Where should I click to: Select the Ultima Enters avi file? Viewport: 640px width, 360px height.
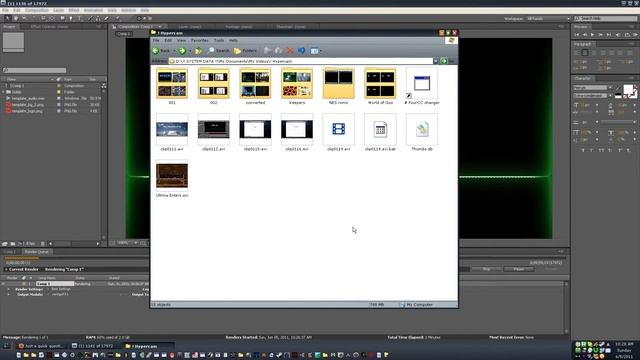pos(172,176)
